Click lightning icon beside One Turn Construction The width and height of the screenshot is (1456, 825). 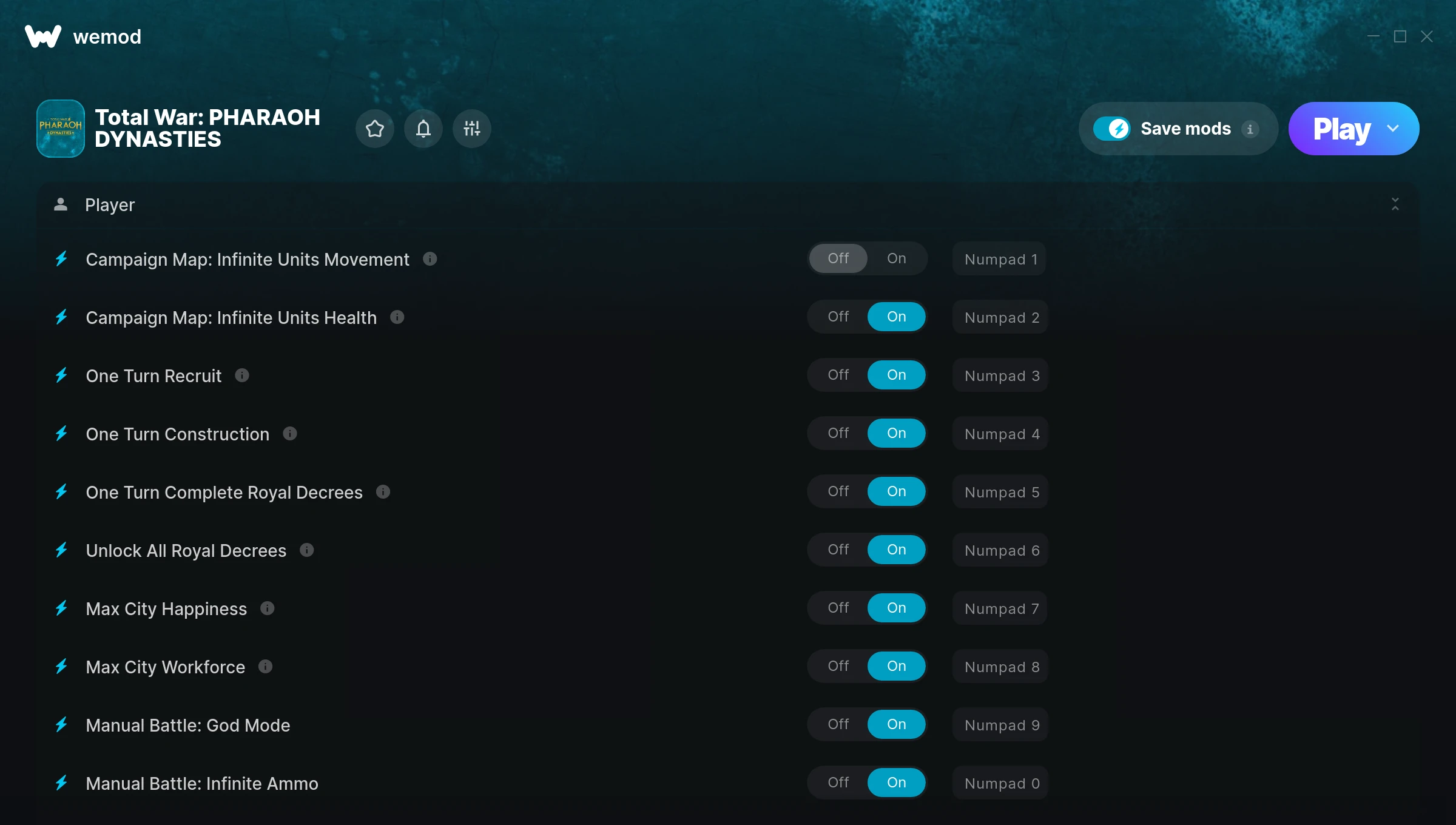(x=61, y=434)
